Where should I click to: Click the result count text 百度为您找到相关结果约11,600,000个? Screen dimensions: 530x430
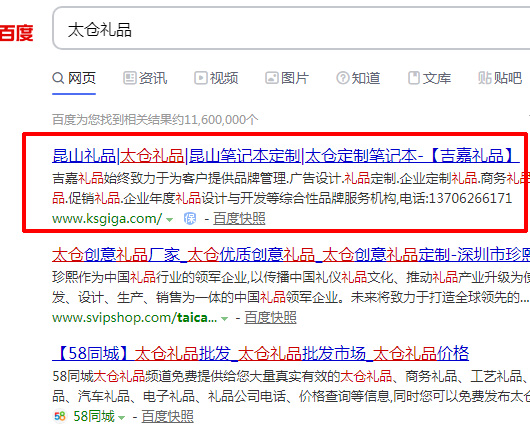(155, 119)
